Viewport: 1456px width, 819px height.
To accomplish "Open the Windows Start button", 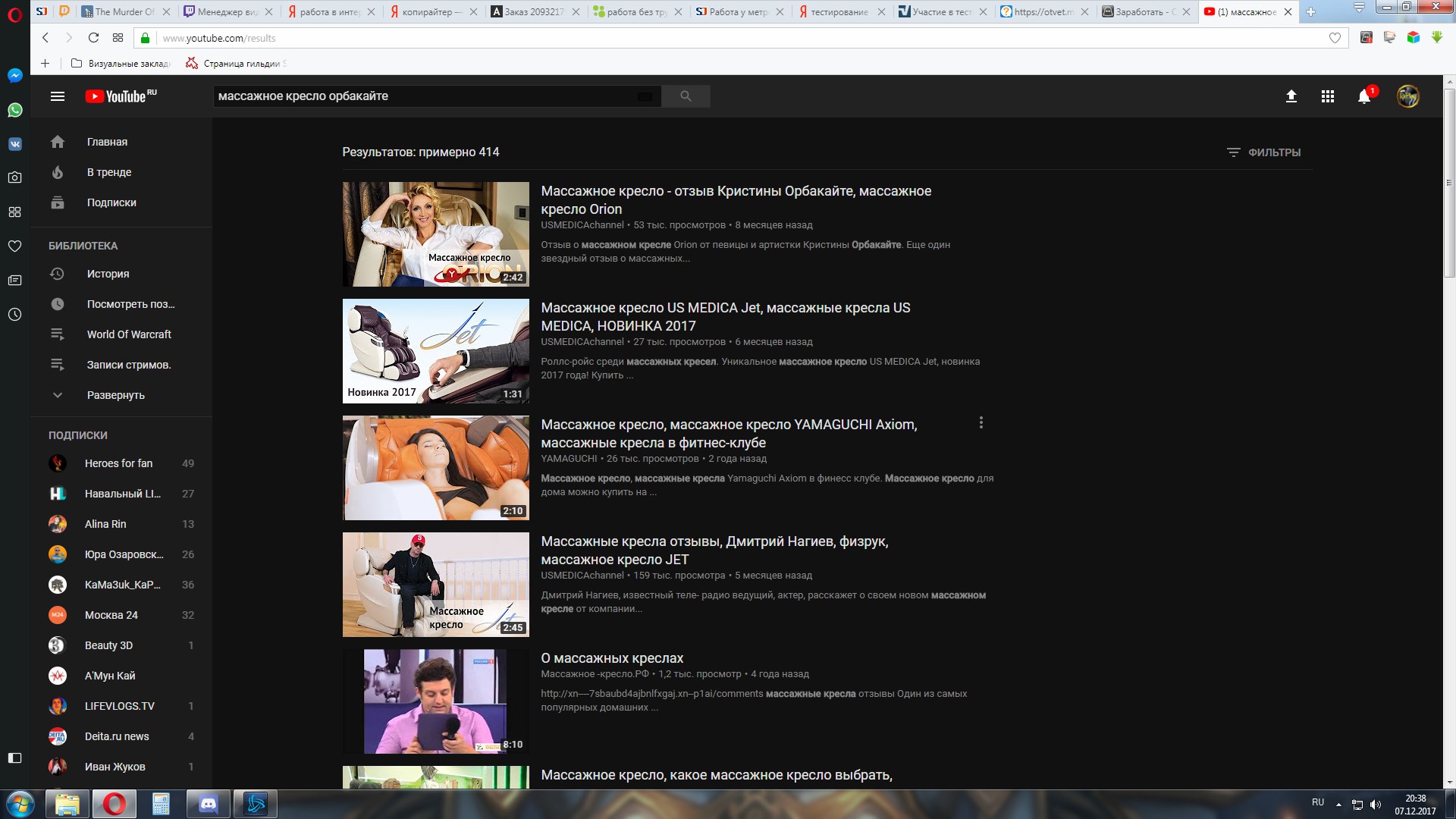I will coord(20,804).
